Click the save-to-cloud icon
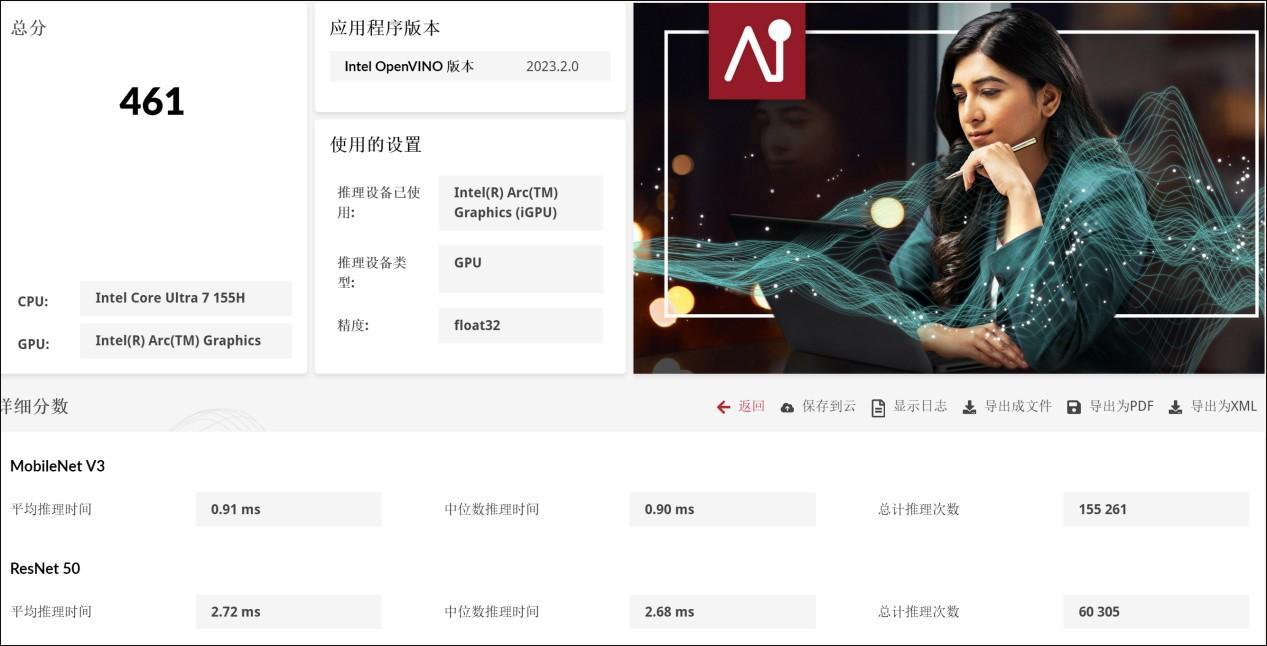Screen dimensions: 1267x646 tap(787, 407)
